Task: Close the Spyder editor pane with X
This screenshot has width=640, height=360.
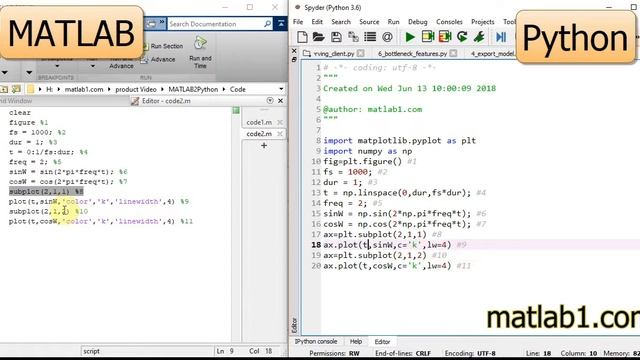Action: tap(294, 51)
